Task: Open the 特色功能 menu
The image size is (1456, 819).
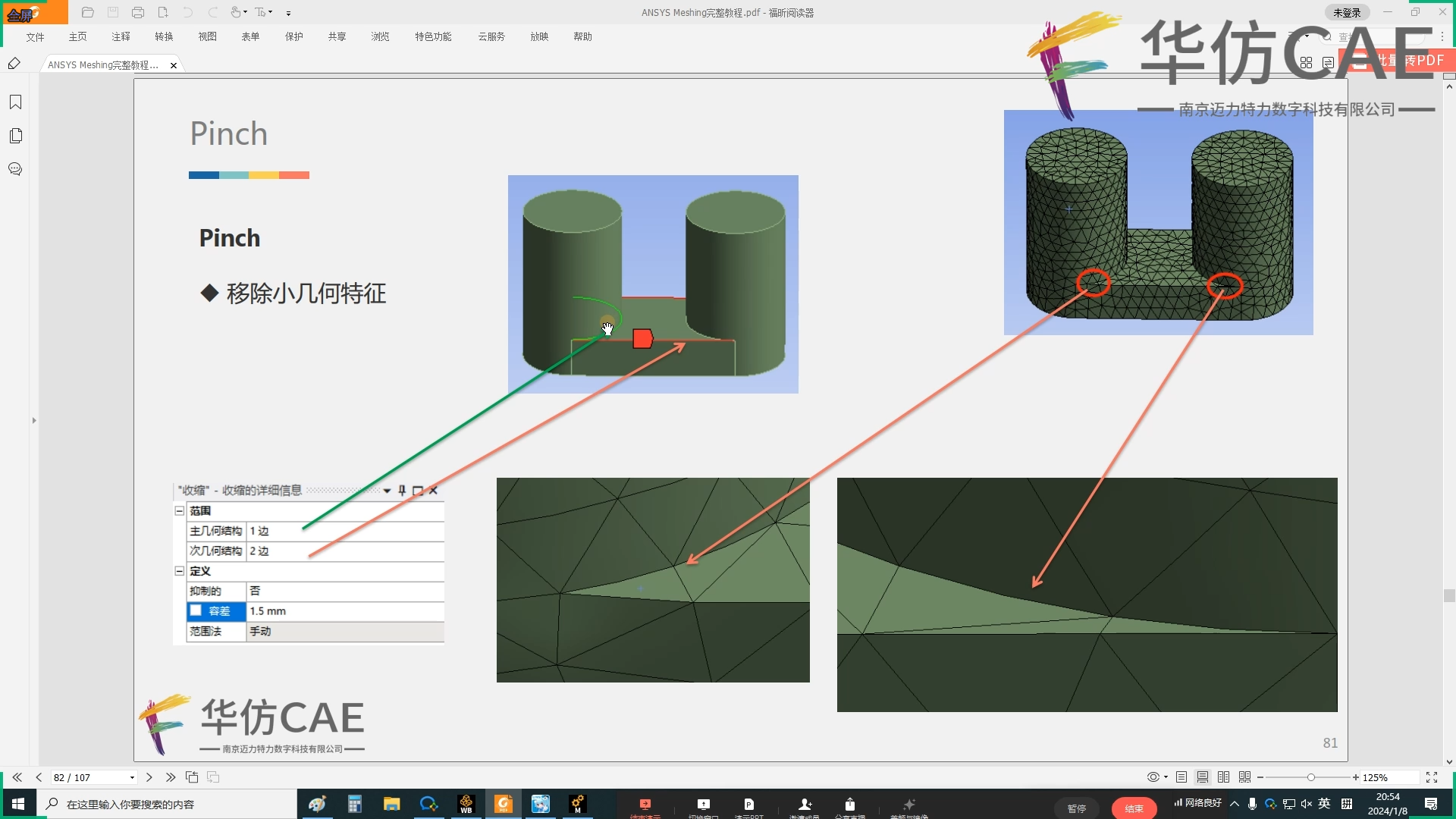Action: pos(433,36)
